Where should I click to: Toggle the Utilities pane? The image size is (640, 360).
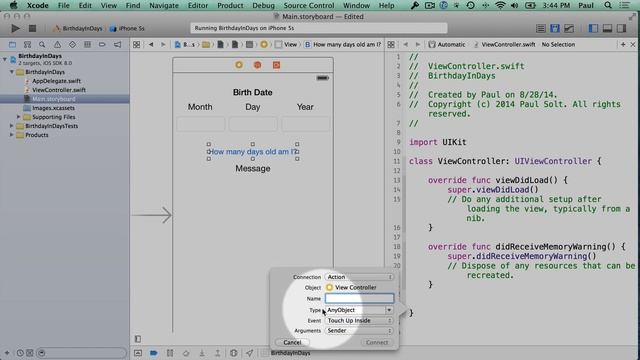click(x=621, y=28)
